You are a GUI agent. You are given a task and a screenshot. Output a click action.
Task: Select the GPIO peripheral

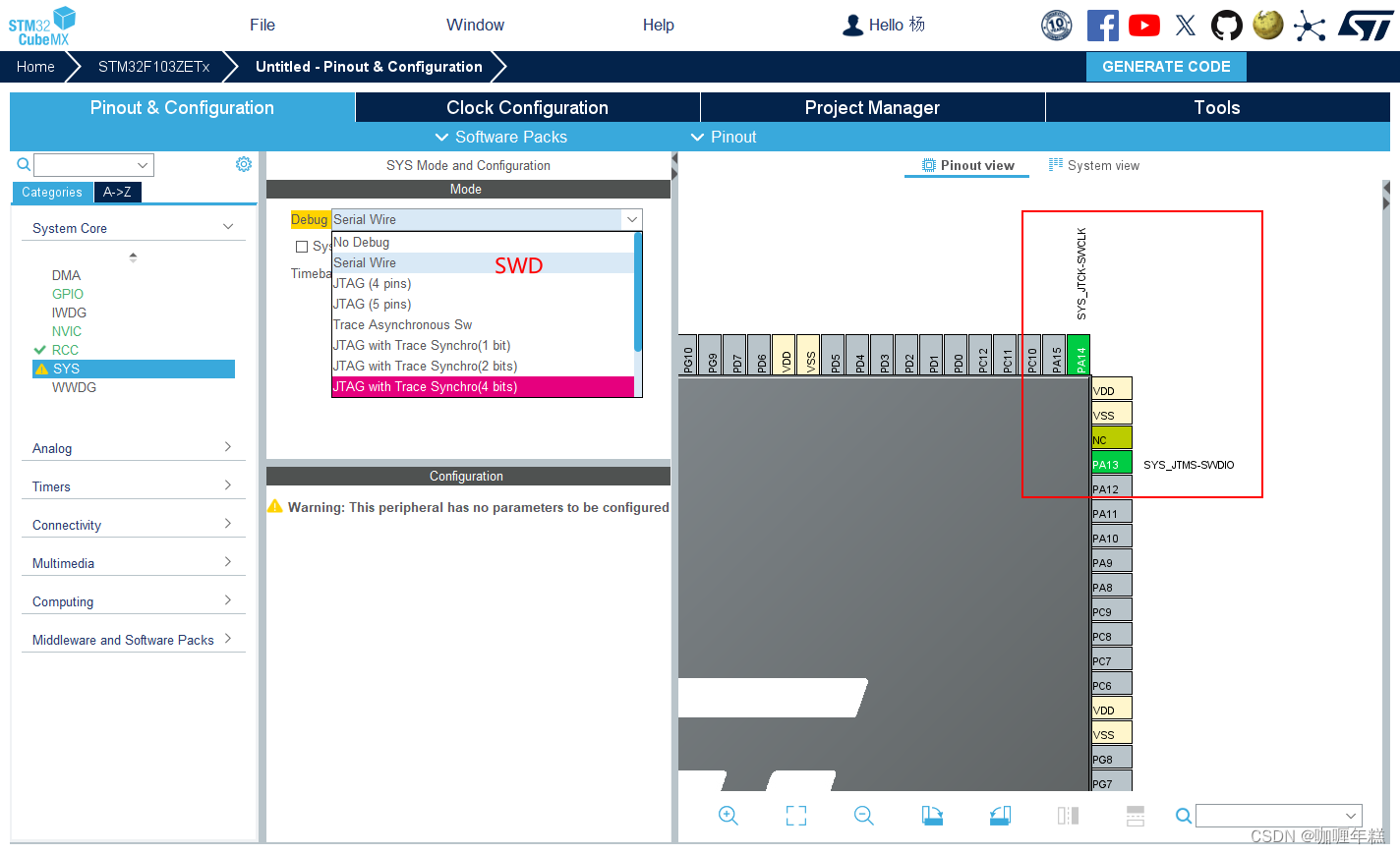coord(68,294)
